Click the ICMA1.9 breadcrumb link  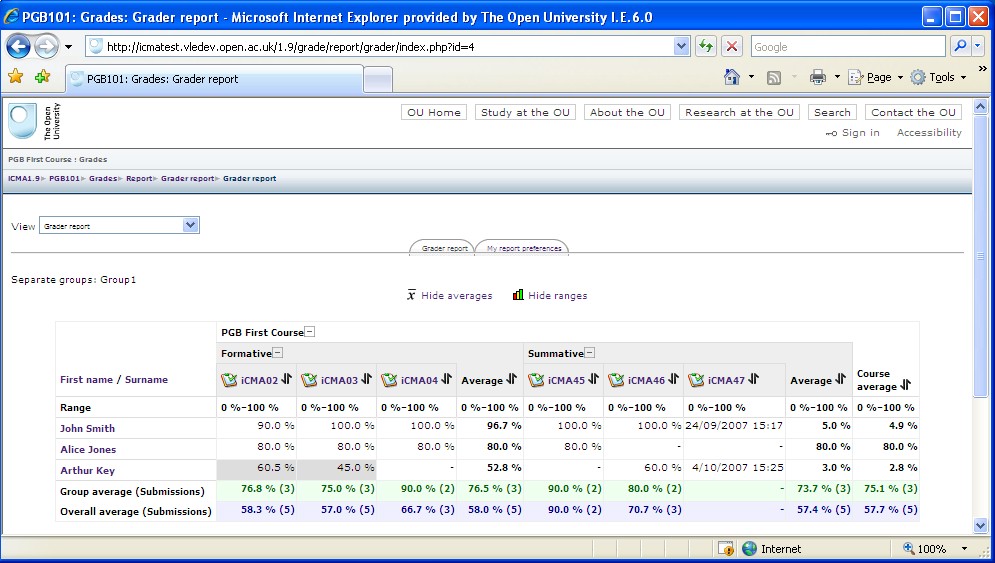pos(23,178)
